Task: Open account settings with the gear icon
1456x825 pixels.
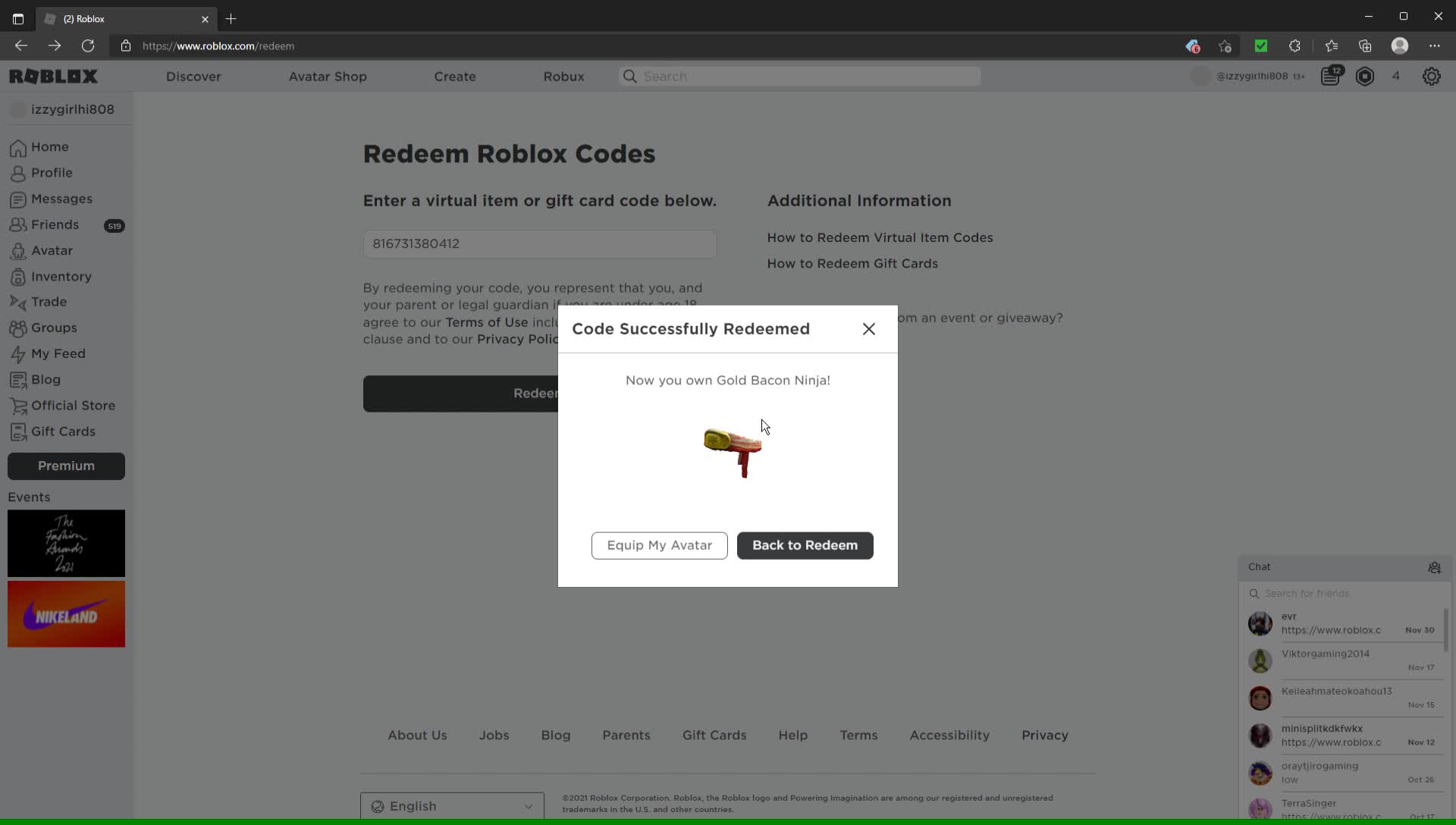Action: point(1432,76)
